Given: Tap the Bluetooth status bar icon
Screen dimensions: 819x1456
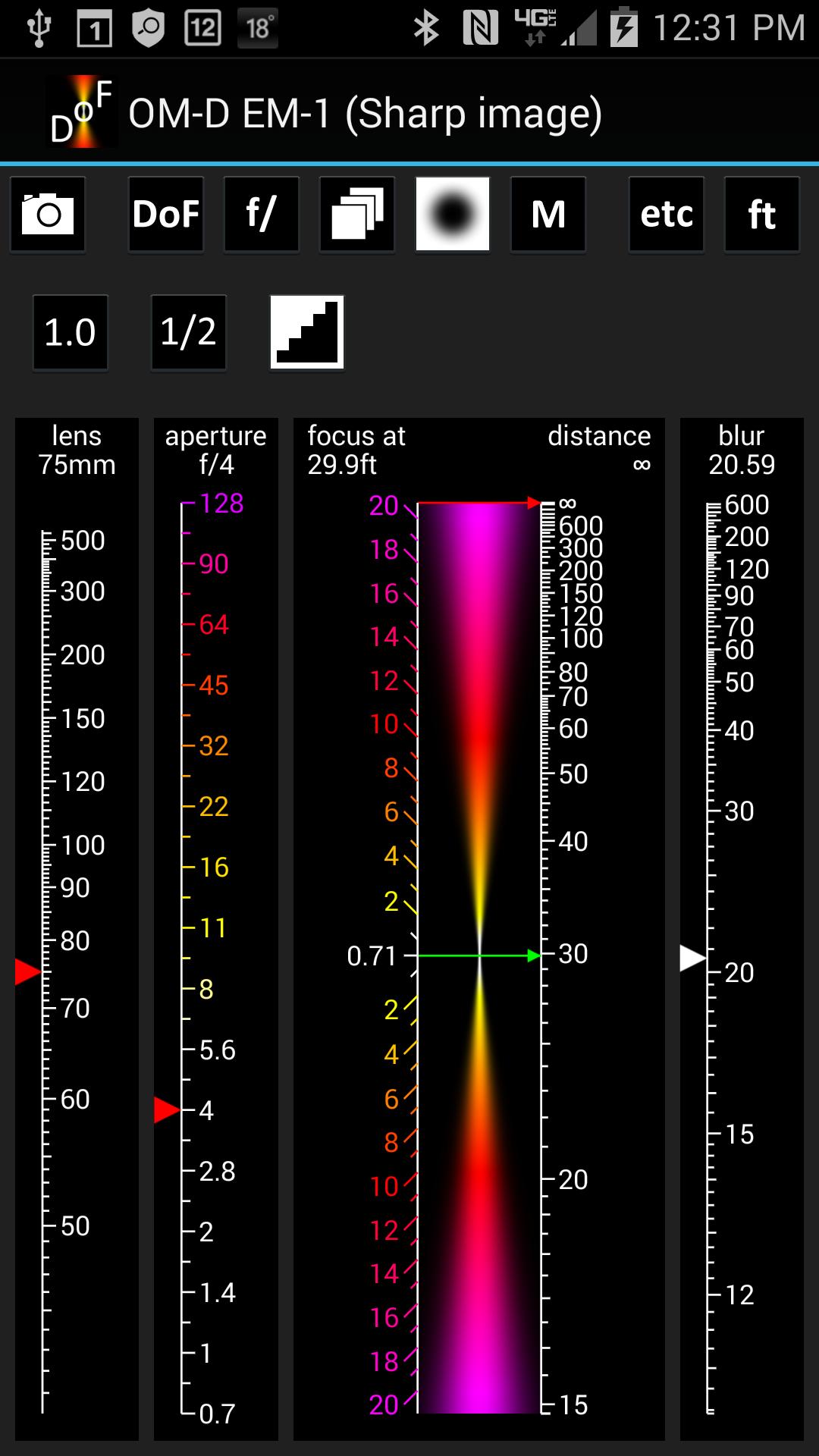Looking at the screenshot, I should tap(426, 29).
